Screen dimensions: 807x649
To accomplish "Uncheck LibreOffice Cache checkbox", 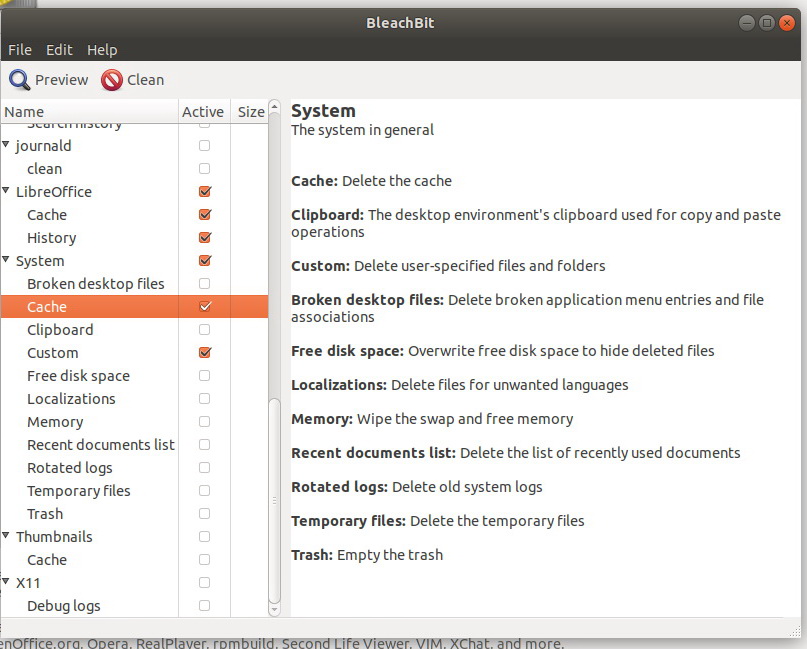I will coord(205,215).
